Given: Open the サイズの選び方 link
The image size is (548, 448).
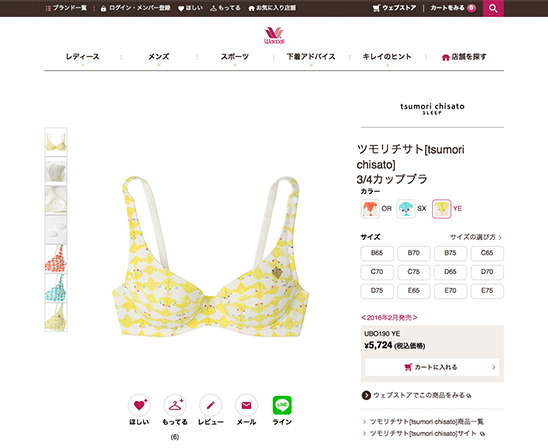Looking at the screenshot, I should [476, 237].
